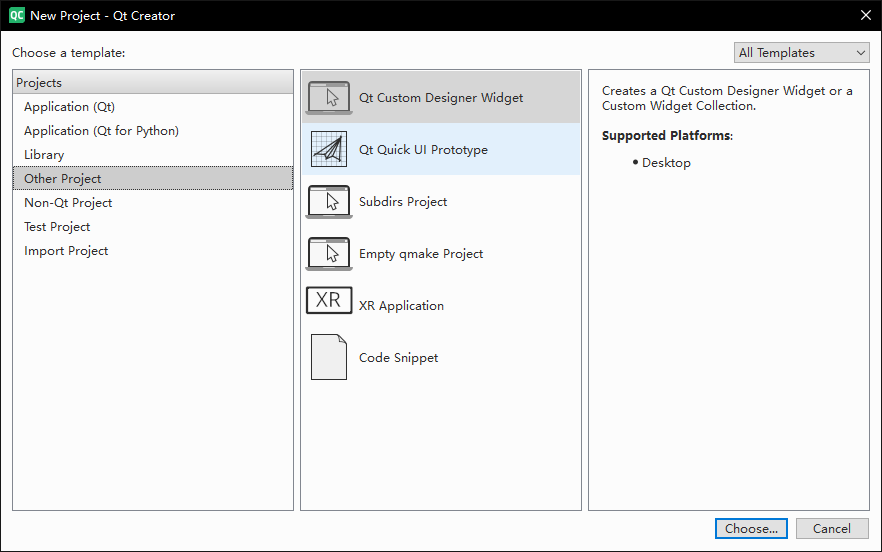The image size is (882, 552).
Task: Click the Cancel button
Action: coord(832,528)
